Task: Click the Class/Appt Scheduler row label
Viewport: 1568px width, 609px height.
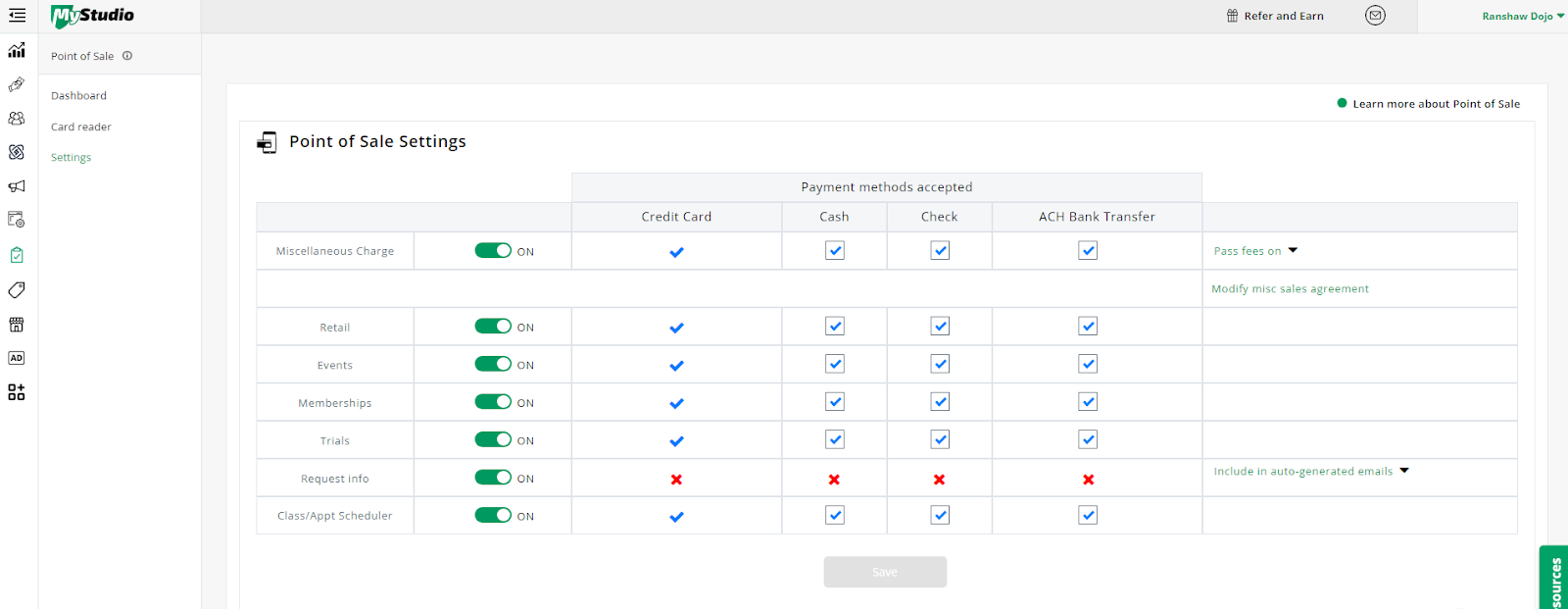Action: [335, 516]
